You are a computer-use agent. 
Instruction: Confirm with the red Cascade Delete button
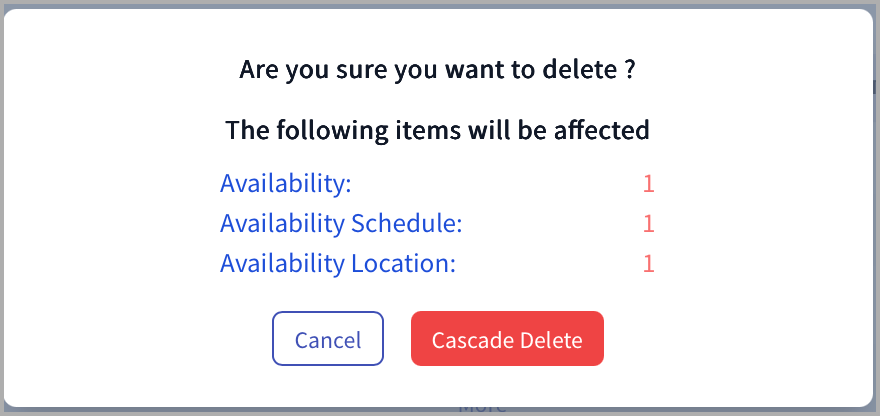507,339
